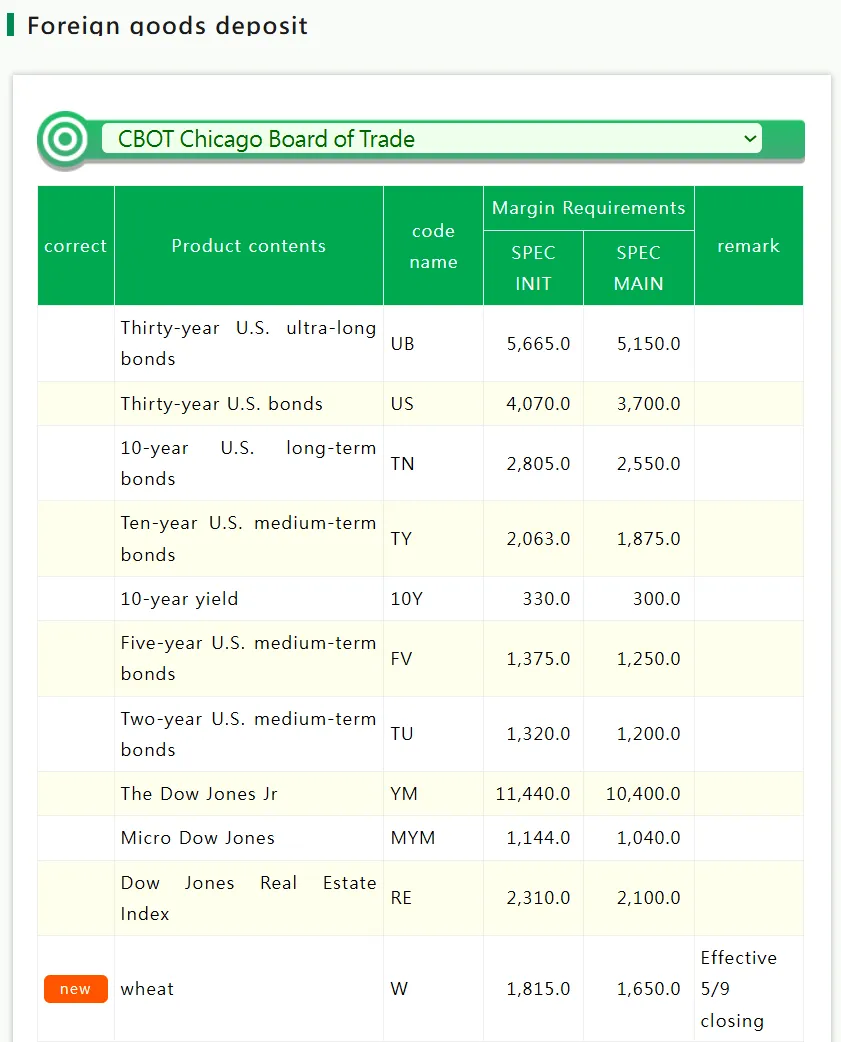The image size is (841, 1042).
Task: Click the dropdown chevron arrow on exchange selector
Action: click(750, 139)
